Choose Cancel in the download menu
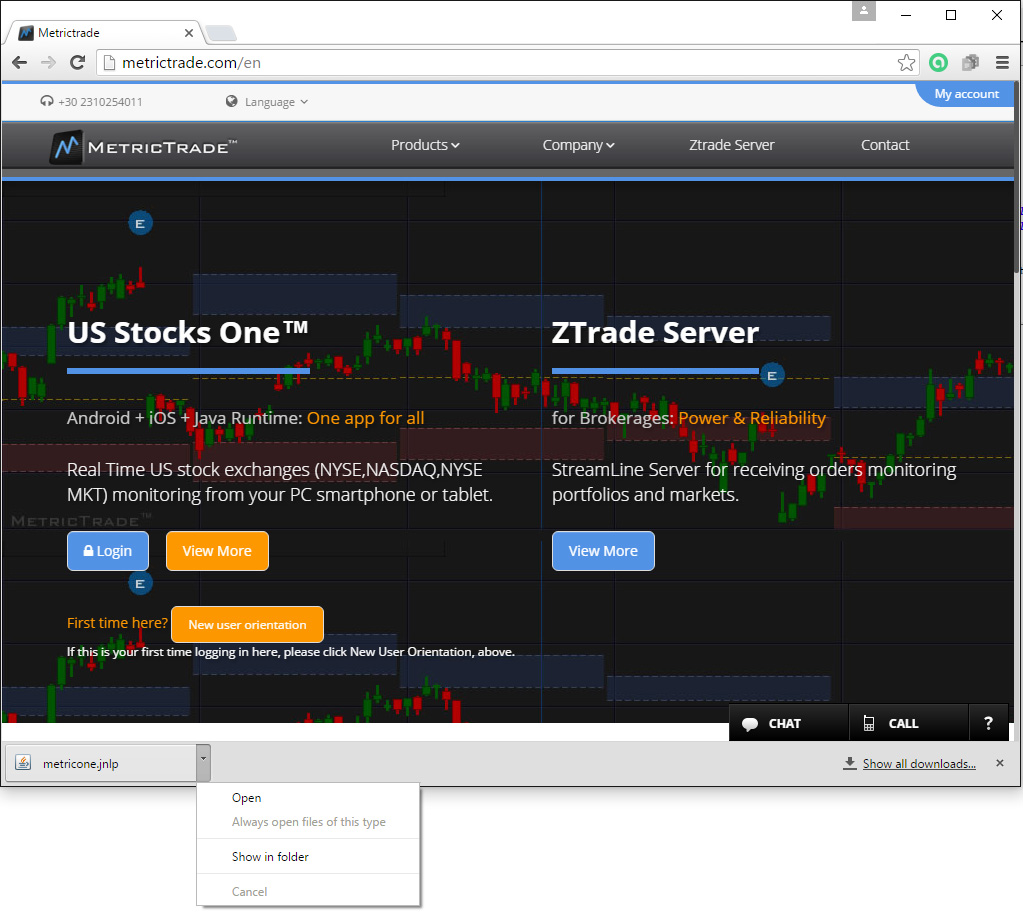Viewport: 1023px width, 914px height. point(308,892)
